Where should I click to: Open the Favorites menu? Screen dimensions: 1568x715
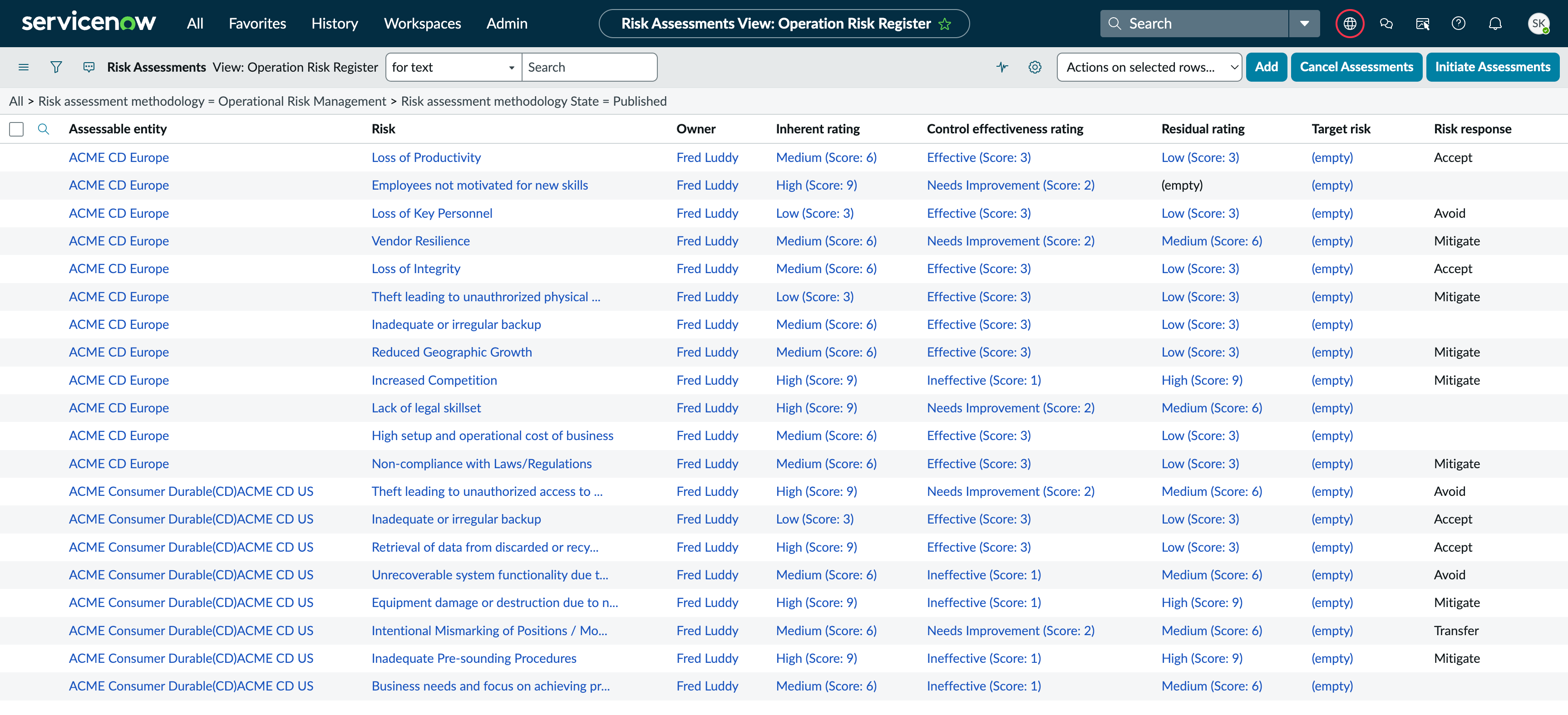pos(257,23)
